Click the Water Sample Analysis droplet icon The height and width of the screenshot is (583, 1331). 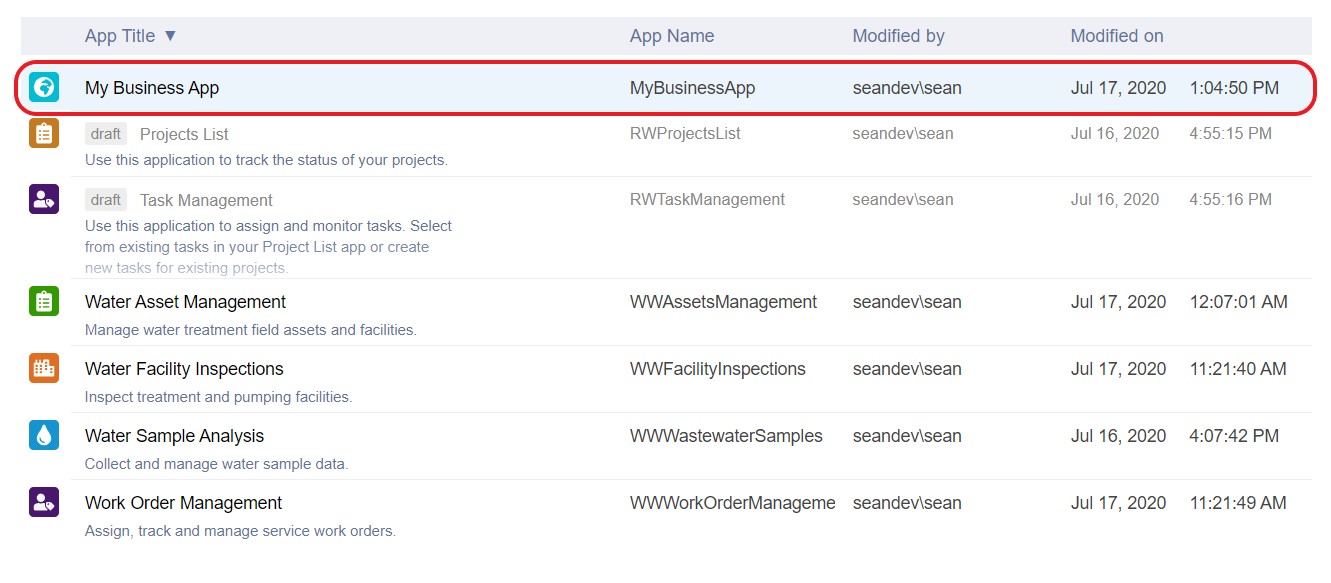point(44,435)
